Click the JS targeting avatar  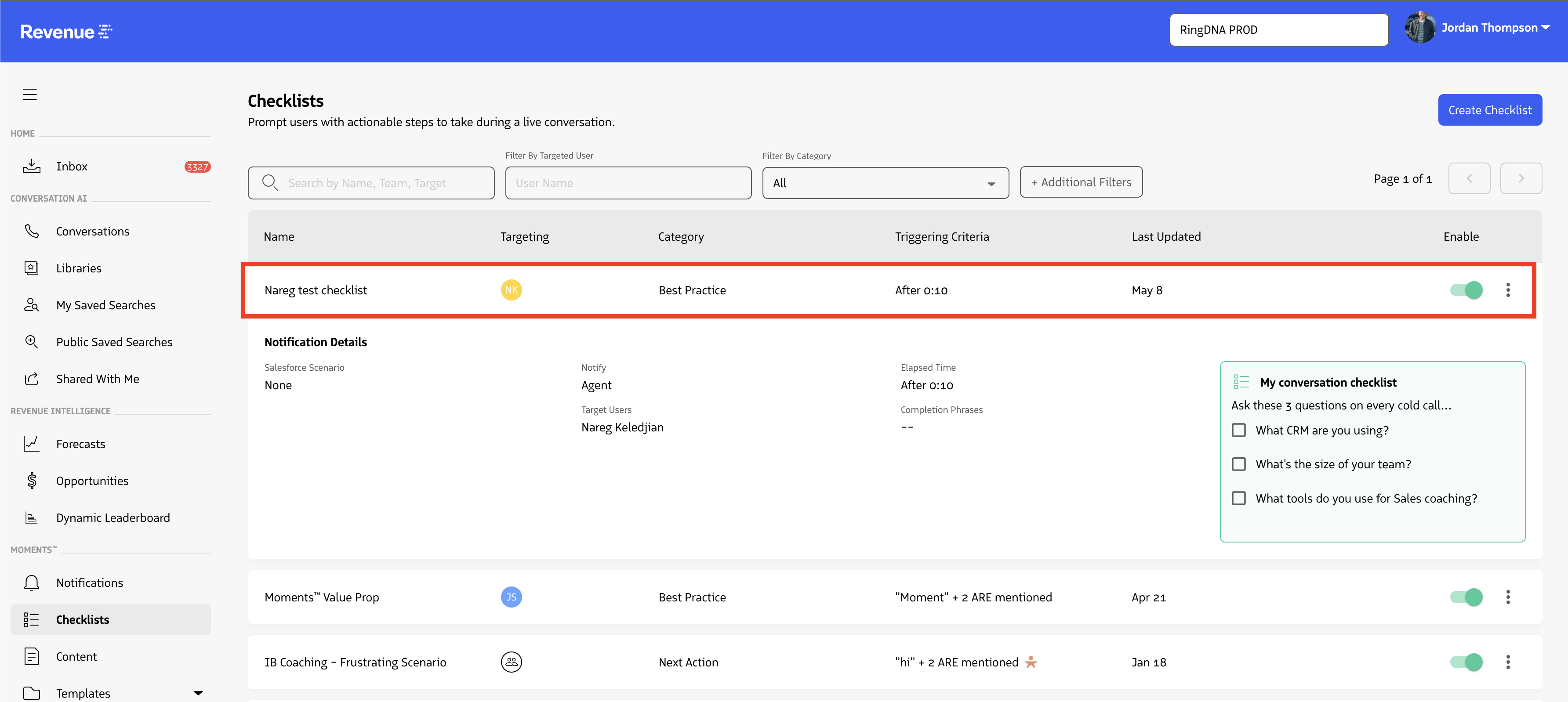click(x=511, y=597)
